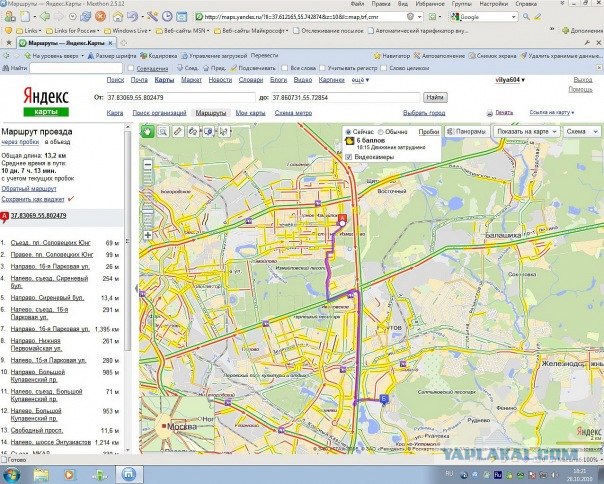Open the Избранное menu
This screenshot has width=604, height=484.
point(430,4)
